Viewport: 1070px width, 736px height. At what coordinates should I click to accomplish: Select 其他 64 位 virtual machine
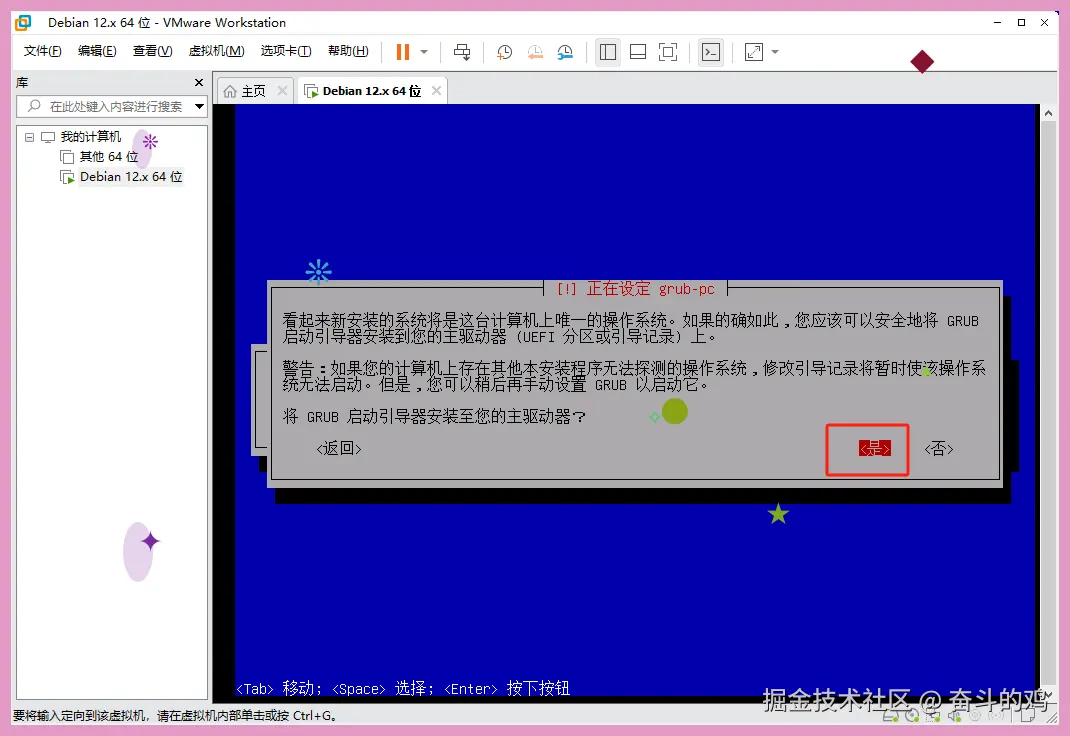point(109,157)
